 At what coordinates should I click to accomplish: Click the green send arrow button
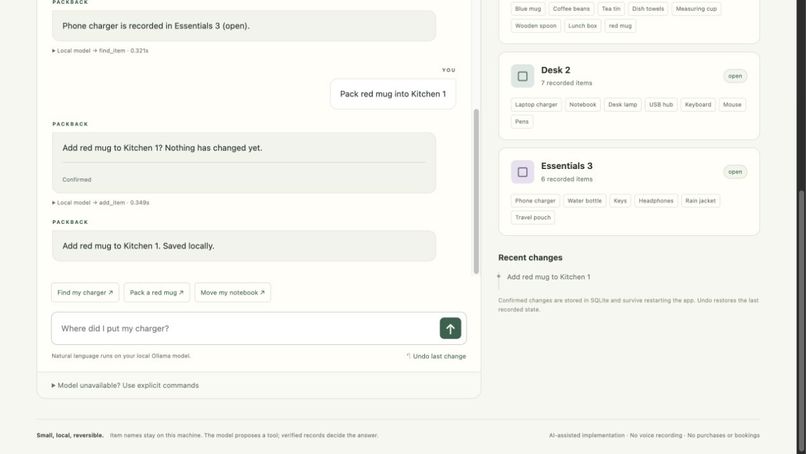450,329
